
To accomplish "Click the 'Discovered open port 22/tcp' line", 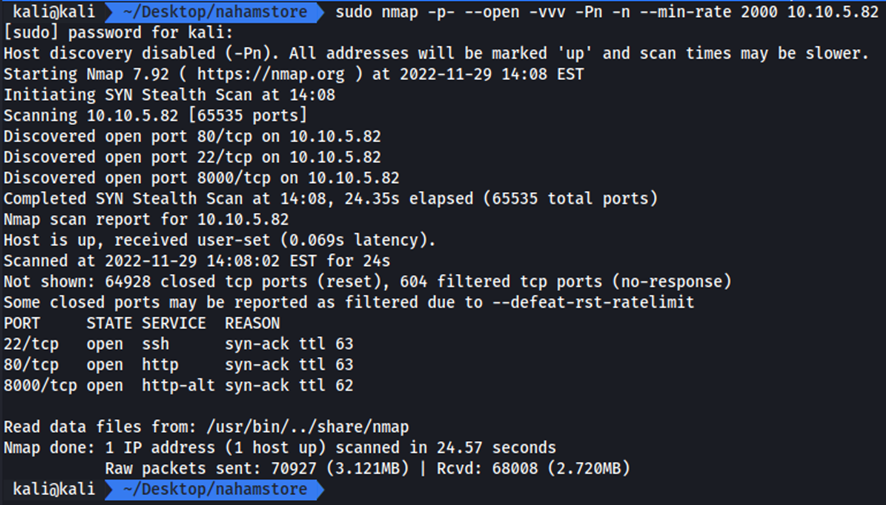I will coord(192,157).
